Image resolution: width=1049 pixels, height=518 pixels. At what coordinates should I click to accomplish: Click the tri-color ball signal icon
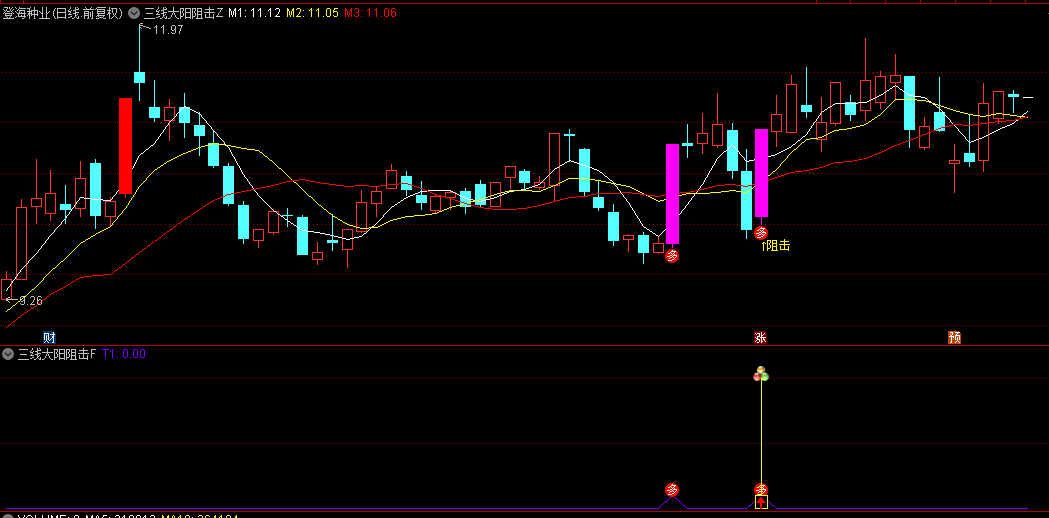761,374
